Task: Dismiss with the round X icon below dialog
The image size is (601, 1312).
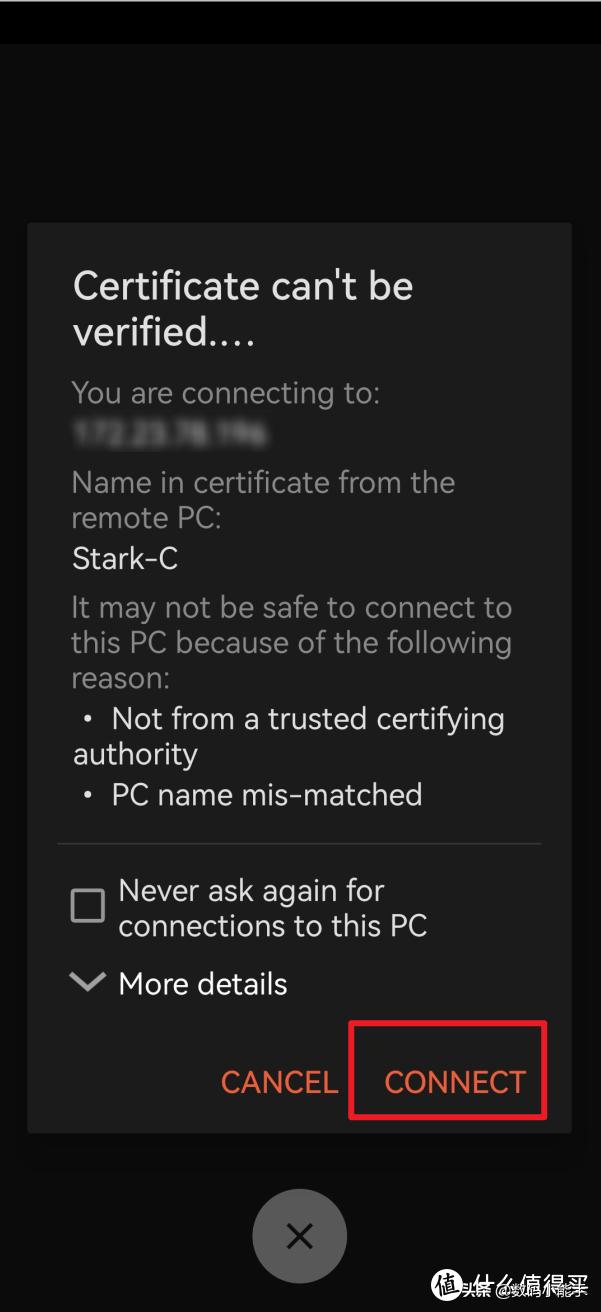Action: click(x=299, y=1236)
